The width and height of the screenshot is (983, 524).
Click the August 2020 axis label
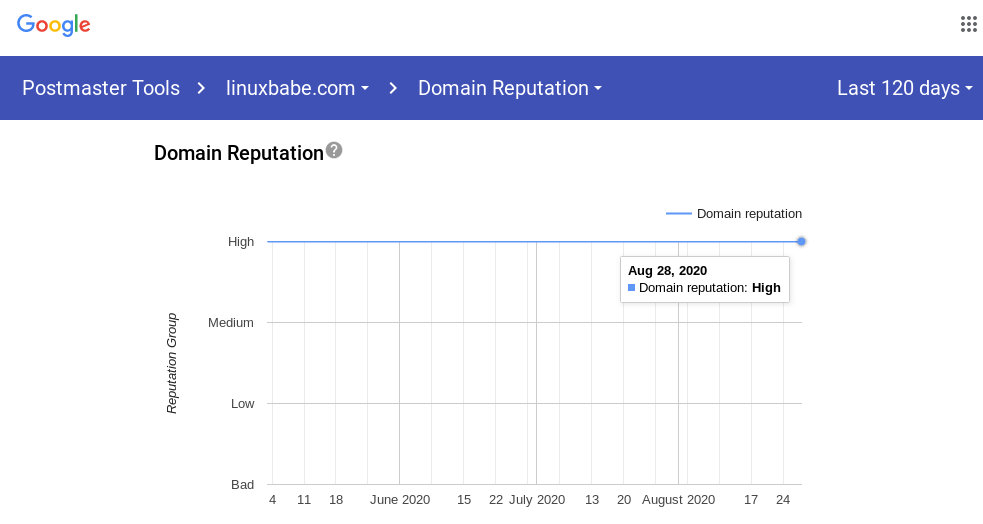(678, 499)
